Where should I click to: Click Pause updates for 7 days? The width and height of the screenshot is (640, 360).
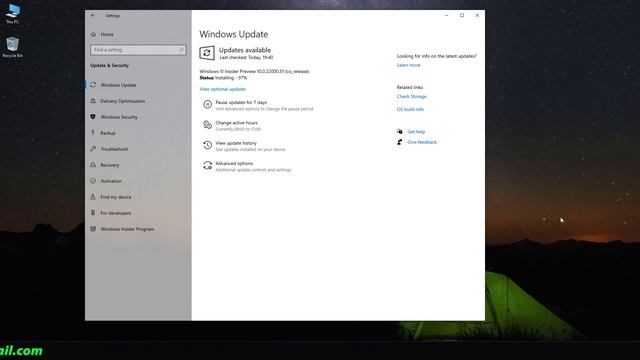241,102
